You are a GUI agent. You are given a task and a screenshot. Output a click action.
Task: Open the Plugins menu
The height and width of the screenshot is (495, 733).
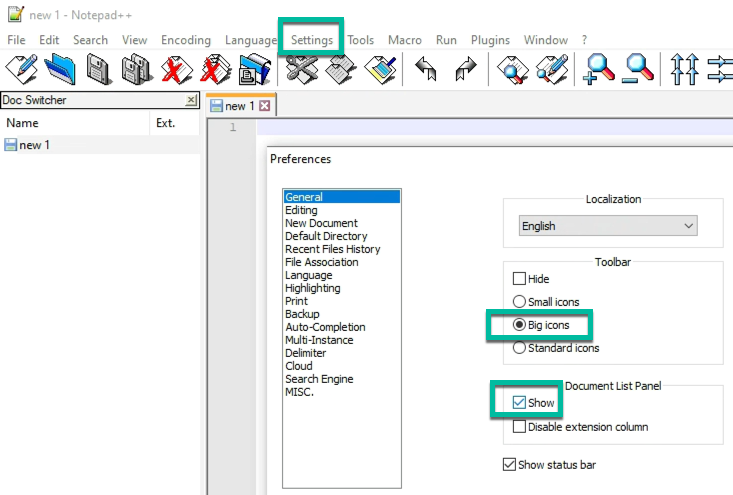click(490, 40)
